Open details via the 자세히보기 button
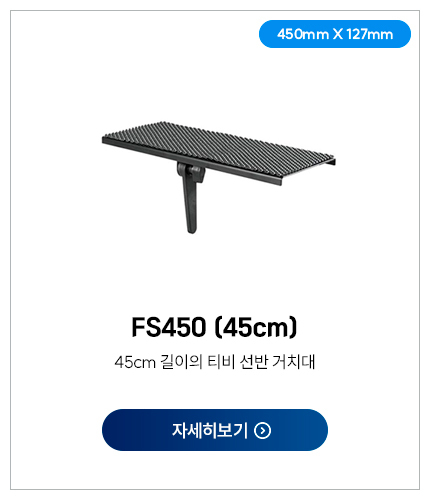Viewport: 430px width, 500px height. pos(215,430)
